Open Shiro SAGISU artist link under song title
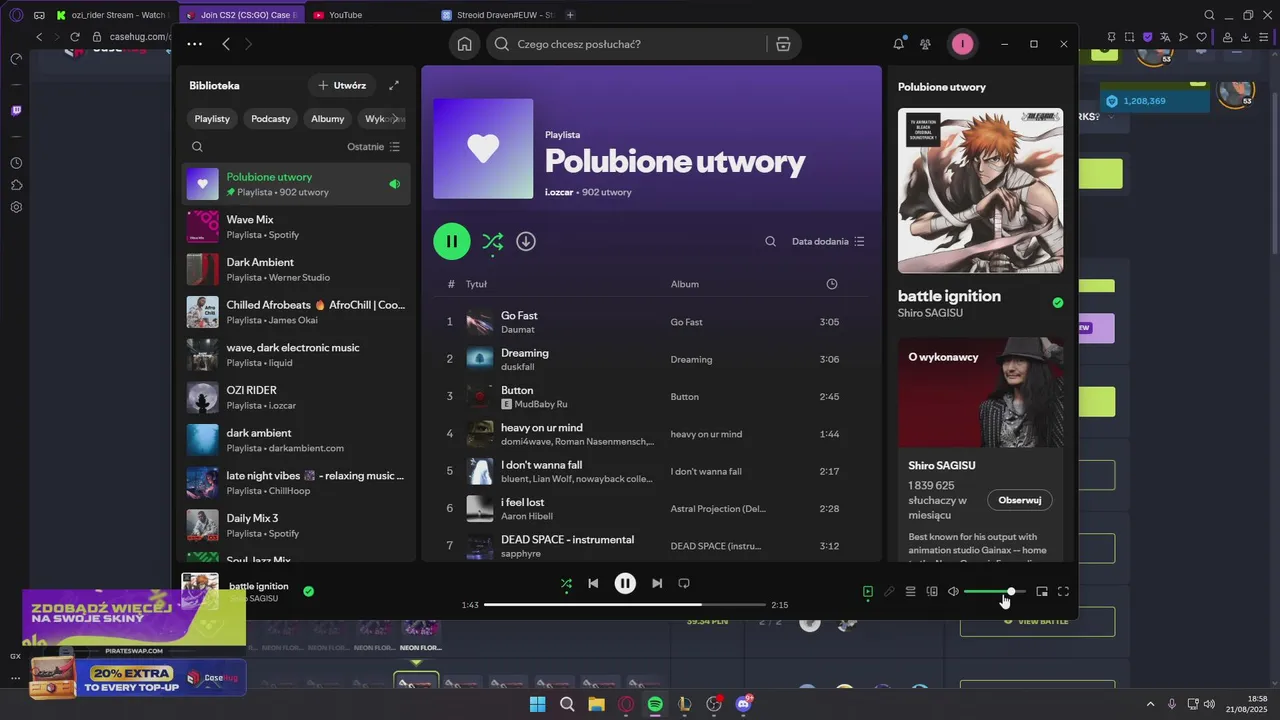 point(932,313)
